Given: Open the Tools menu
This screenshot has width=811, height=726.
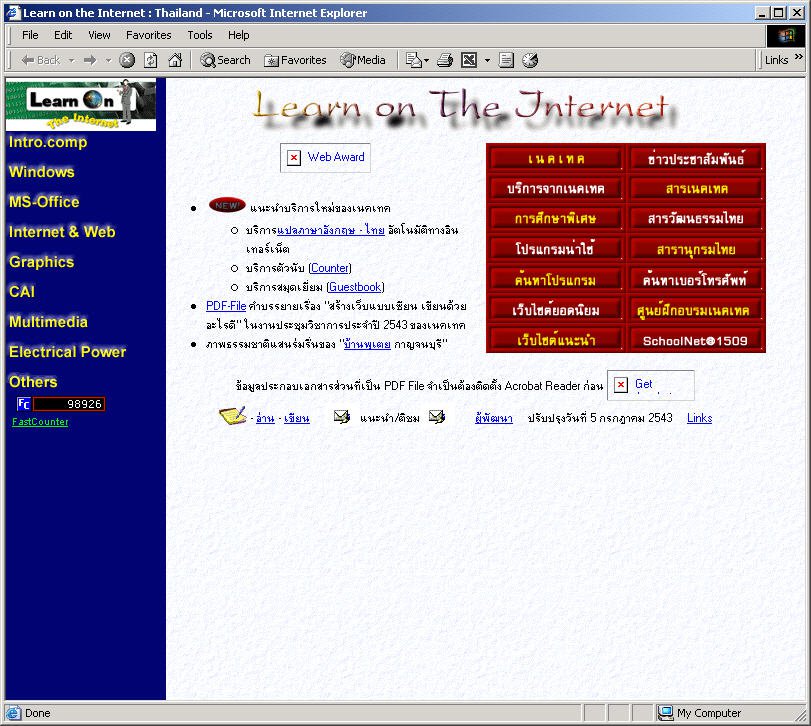Looking at the screenshot, I should 200,35.
